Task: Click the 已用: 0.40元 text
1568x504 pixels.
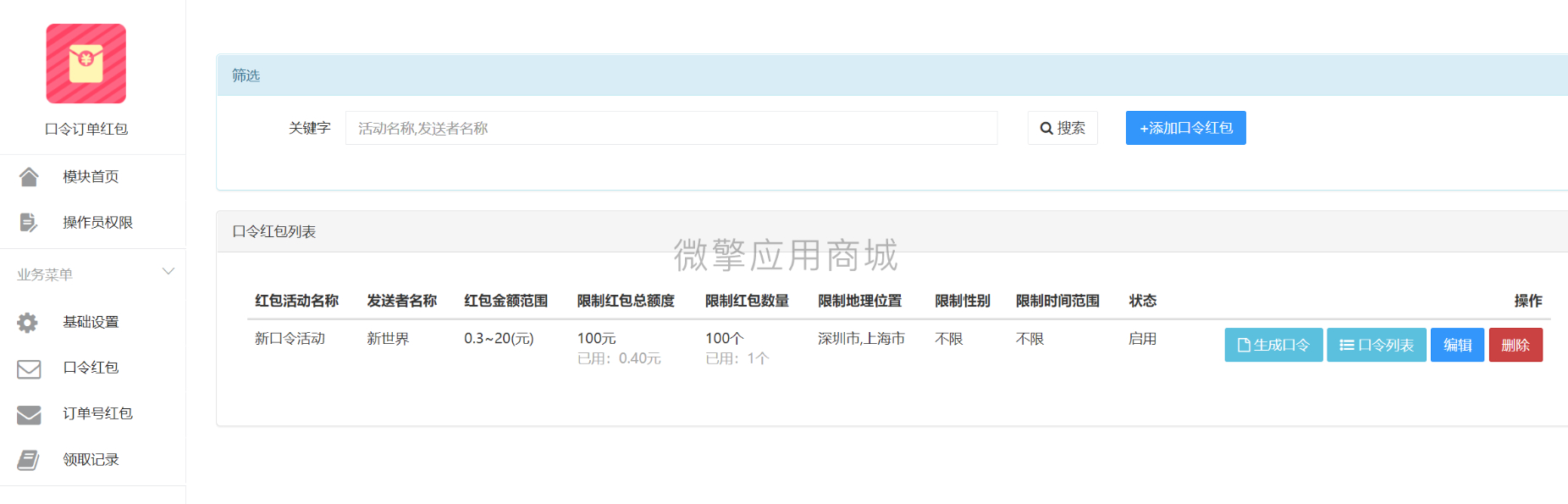Action: click(619, 358)
